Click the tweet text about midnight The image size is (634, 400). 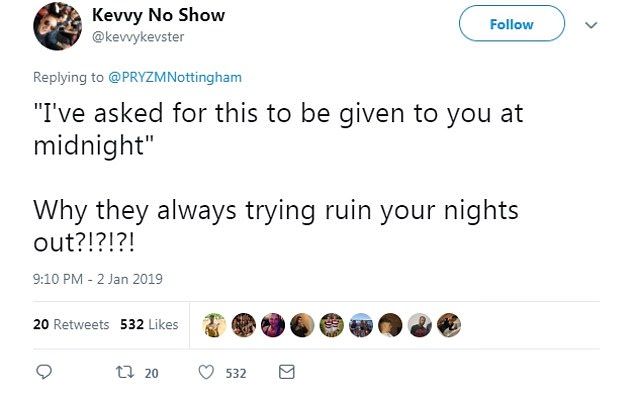pos(278,129)
